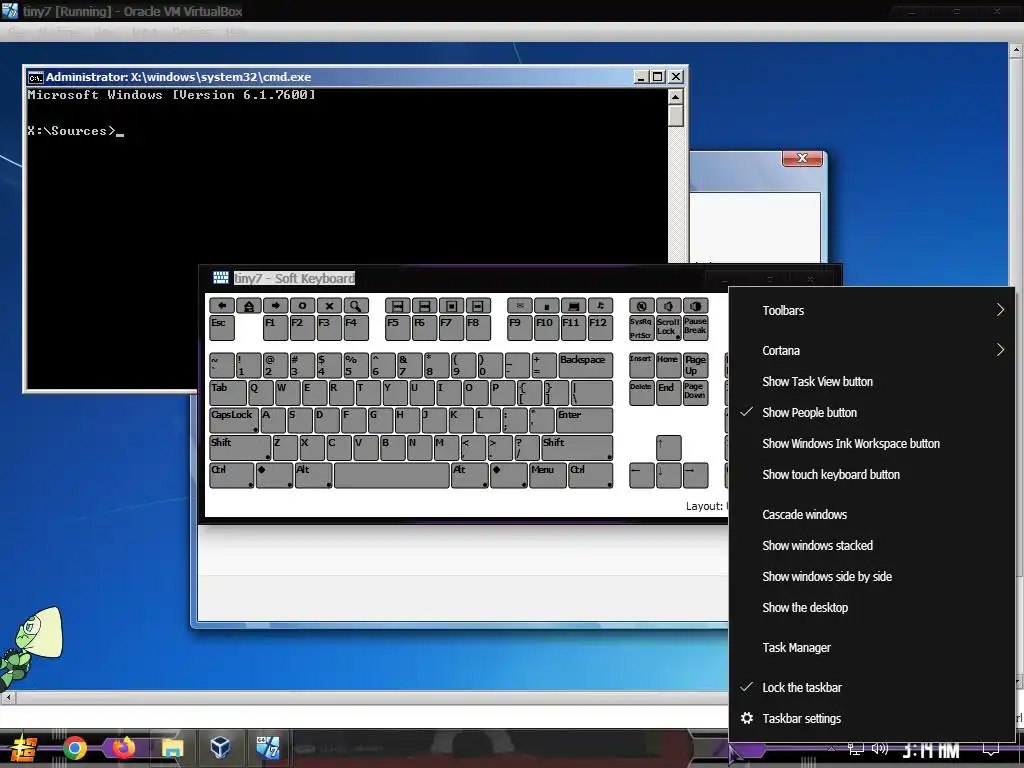
Task: Choose Show windows stacked
Action: [872, 546]
